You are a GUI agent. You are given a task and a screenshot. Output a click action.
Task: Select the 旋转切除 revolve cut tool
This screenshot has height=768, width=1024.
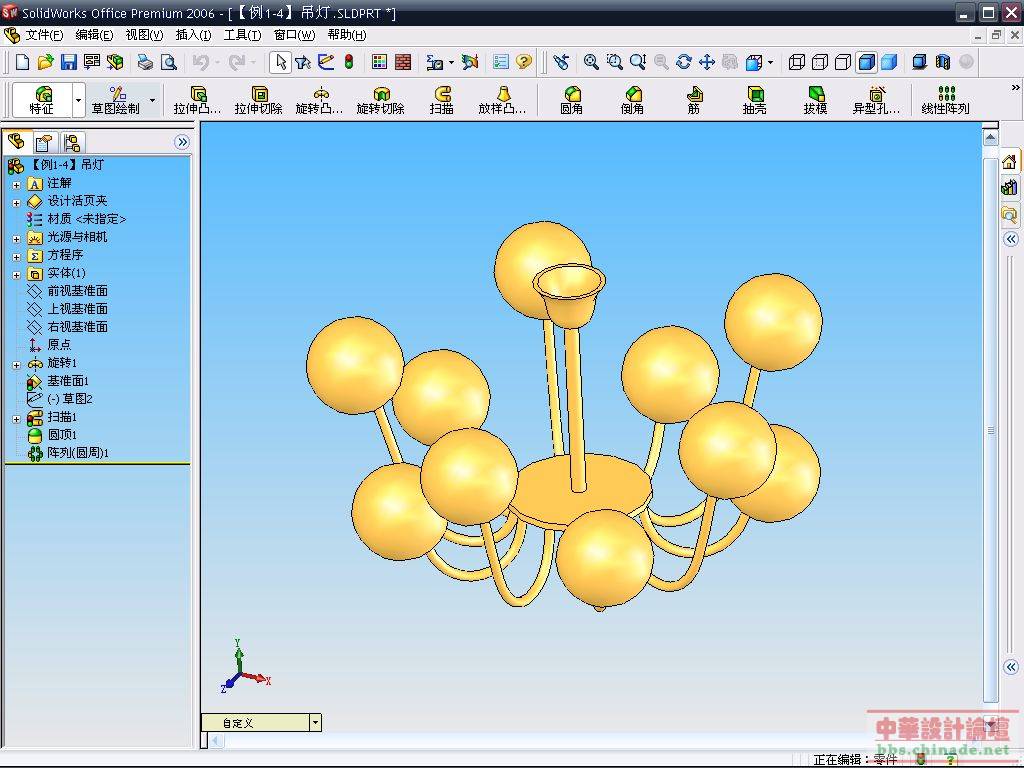click(380, 100)
